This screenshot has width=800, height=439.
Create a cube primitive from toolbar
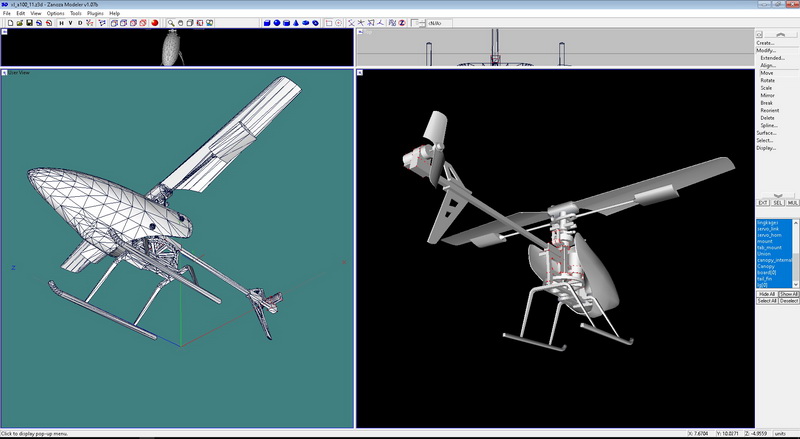click(268, 21)
